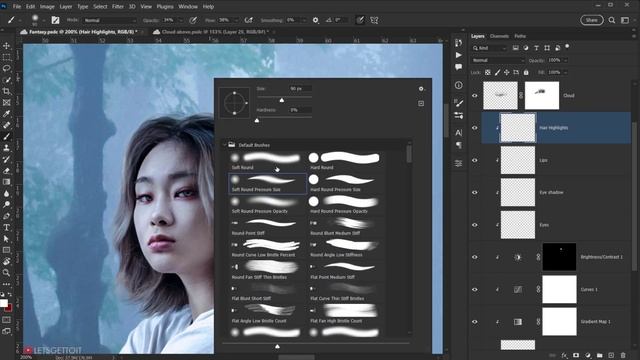The image size is (640, 360).
Task: Choose the Hard Round brush preset
Action: (x=345, y=161)
